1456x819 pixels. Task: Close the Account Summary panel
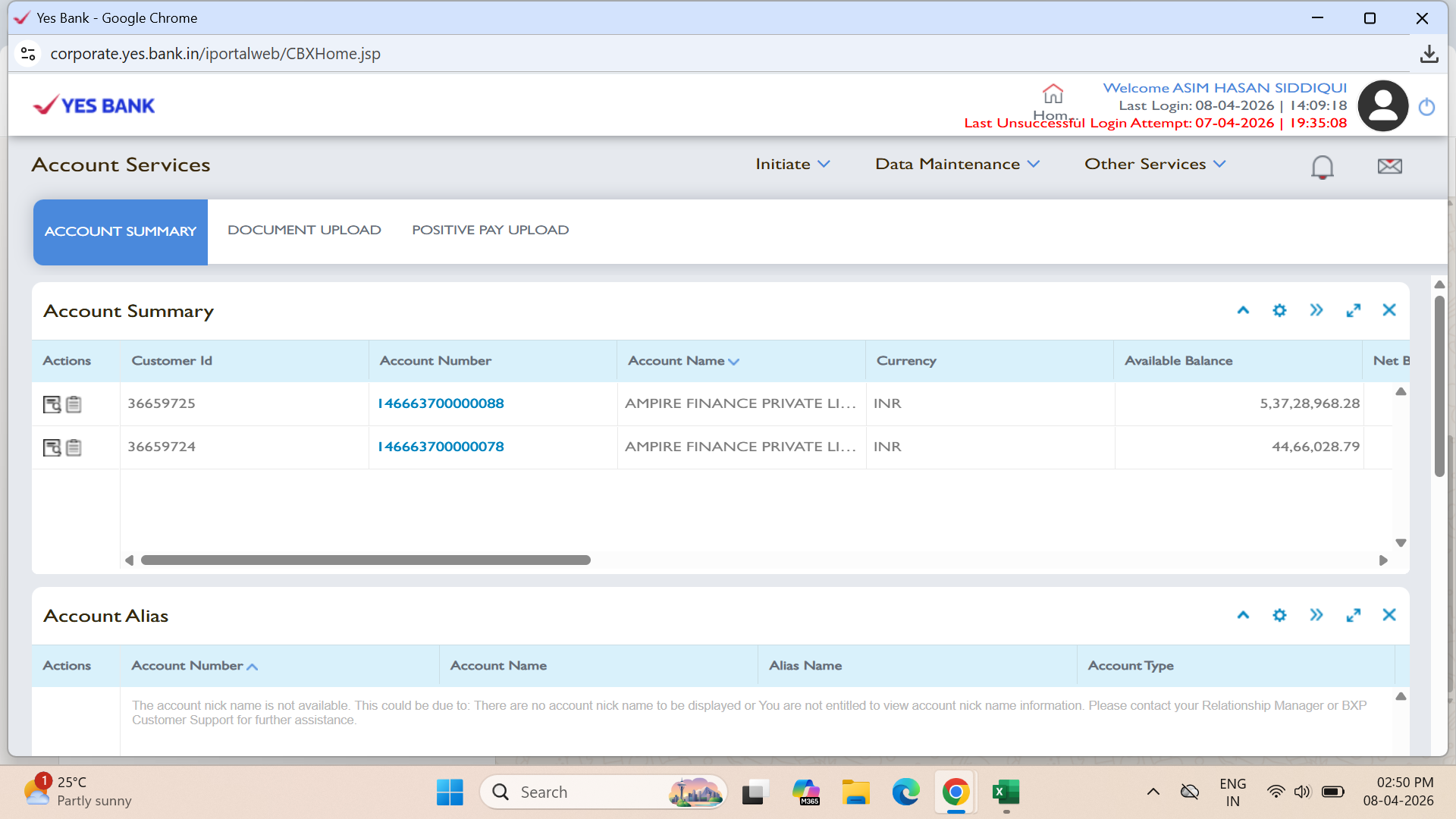coord(1389,310)
